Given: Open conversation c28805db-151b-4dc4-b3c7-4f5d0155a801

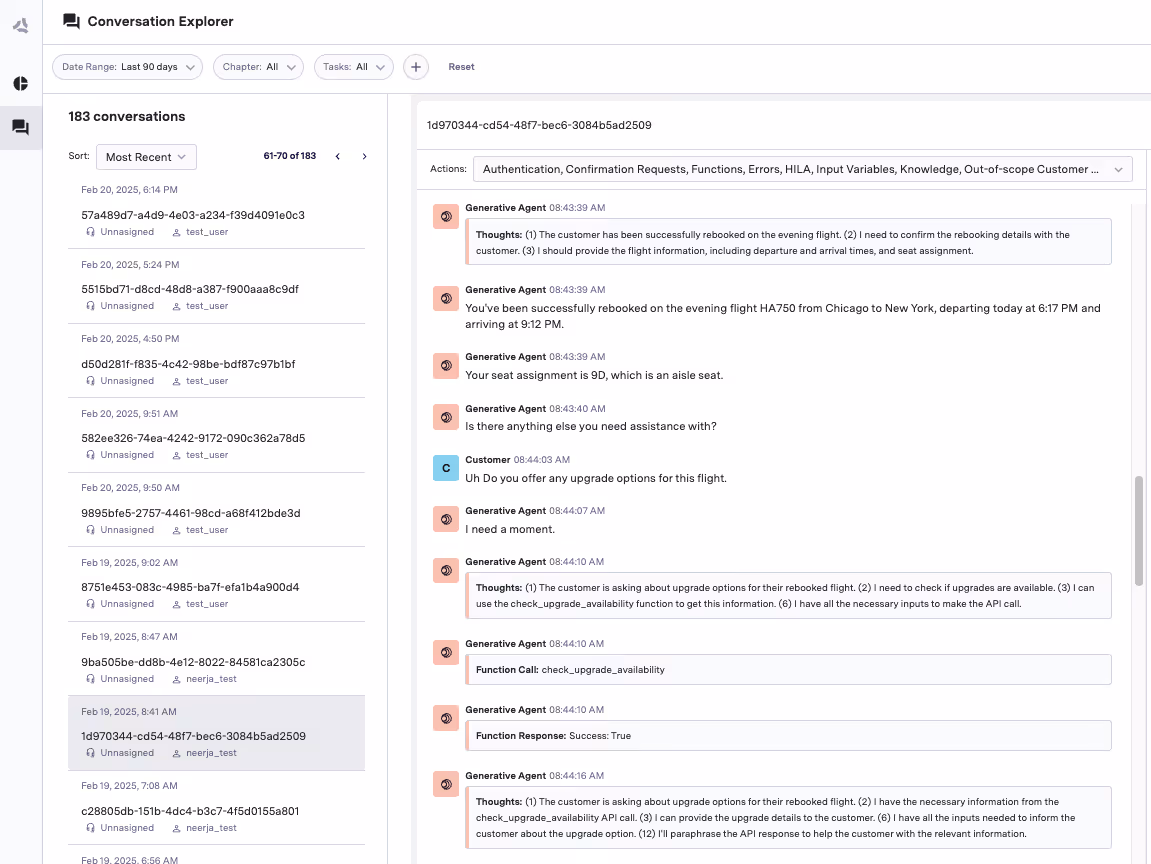Looking at the screenshot, I should click(217, 807).
